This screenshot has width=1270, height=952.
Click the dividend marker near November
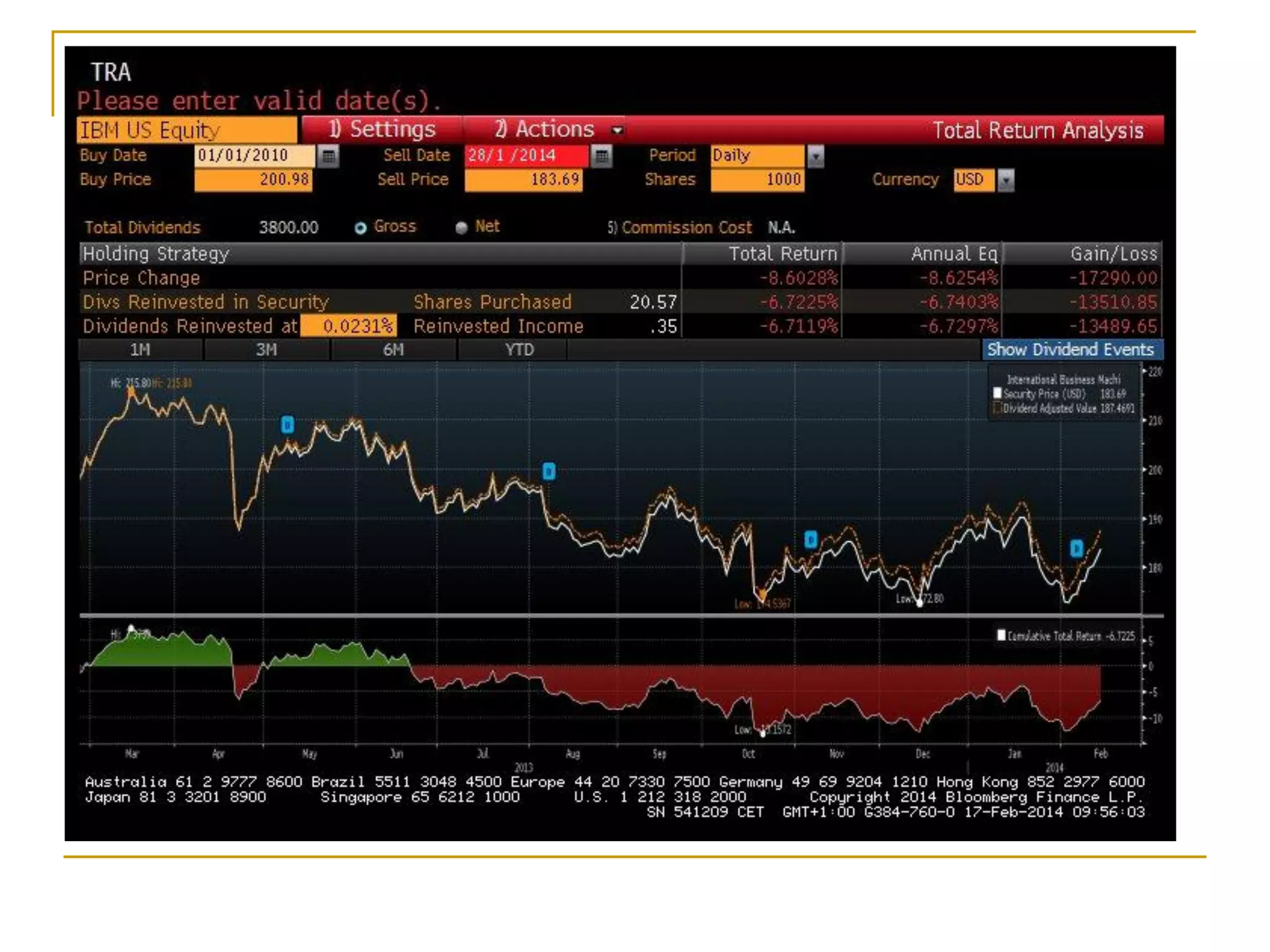click(x=810, y=540)
